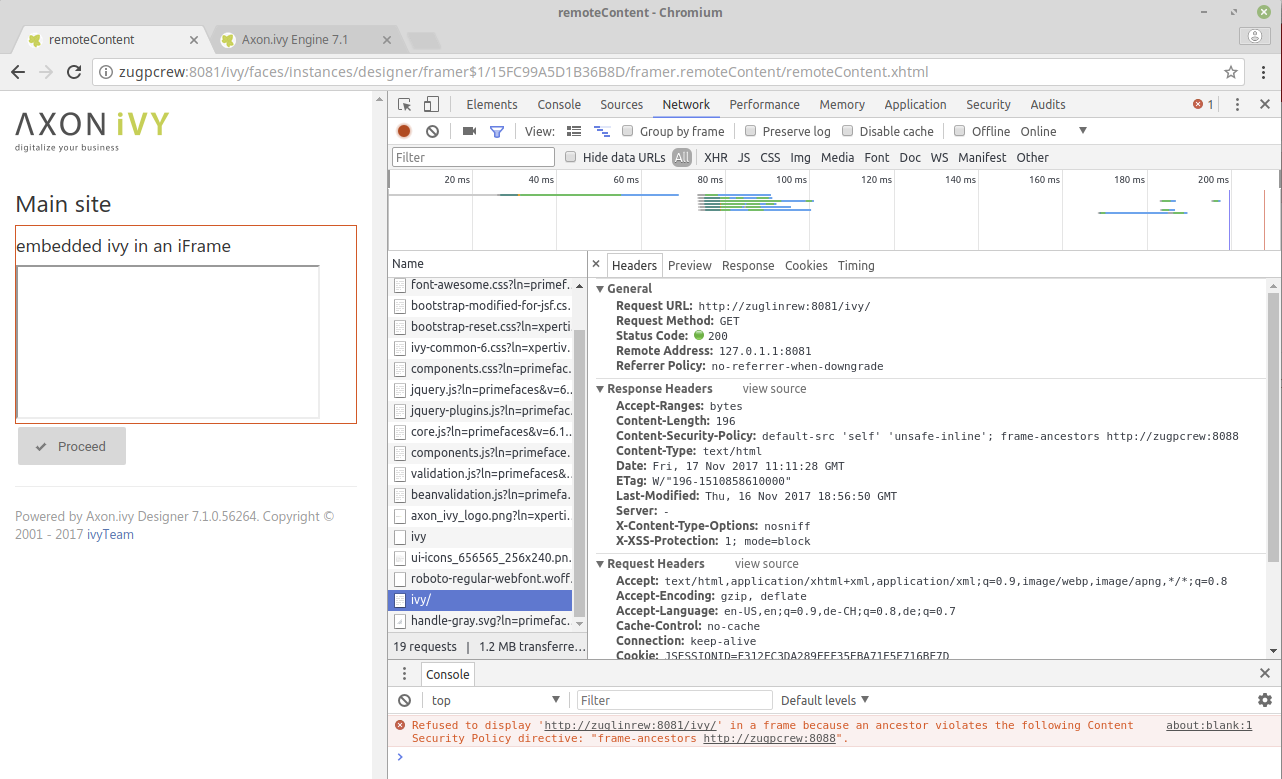Open the console drawer three-dot menu
The height and width of the screenshot is (779, 1282).
click(x=404, y=674)
